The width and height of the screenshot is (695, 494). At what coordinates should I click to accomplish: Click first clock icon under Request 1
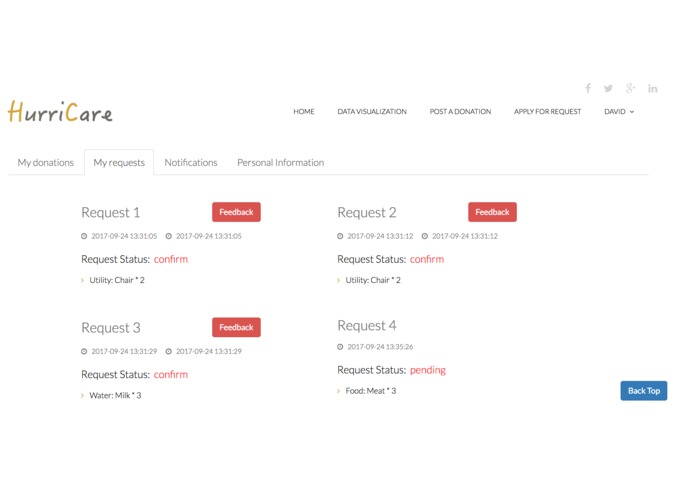click(84, 236)
